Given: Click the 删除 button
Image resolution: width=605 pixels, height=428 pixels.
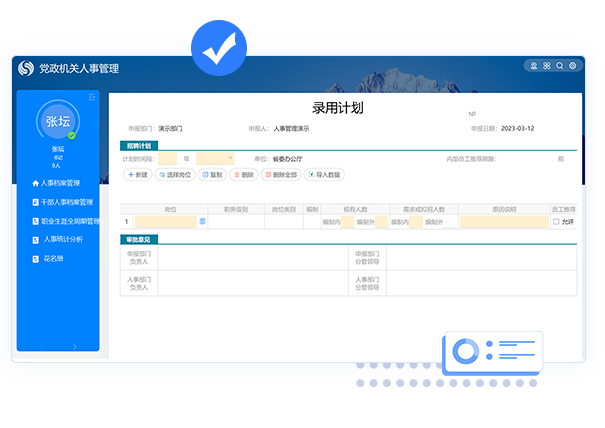Looking at the screenshot, I should [x=244, y=175].
